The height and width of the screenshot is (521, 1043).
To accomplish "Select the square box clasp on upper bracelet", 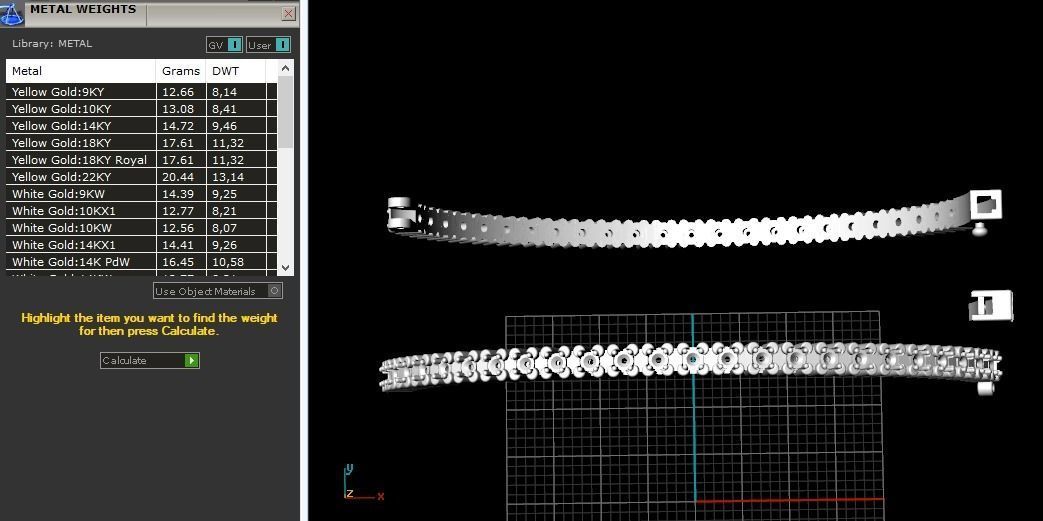I will tap(985, 205).
